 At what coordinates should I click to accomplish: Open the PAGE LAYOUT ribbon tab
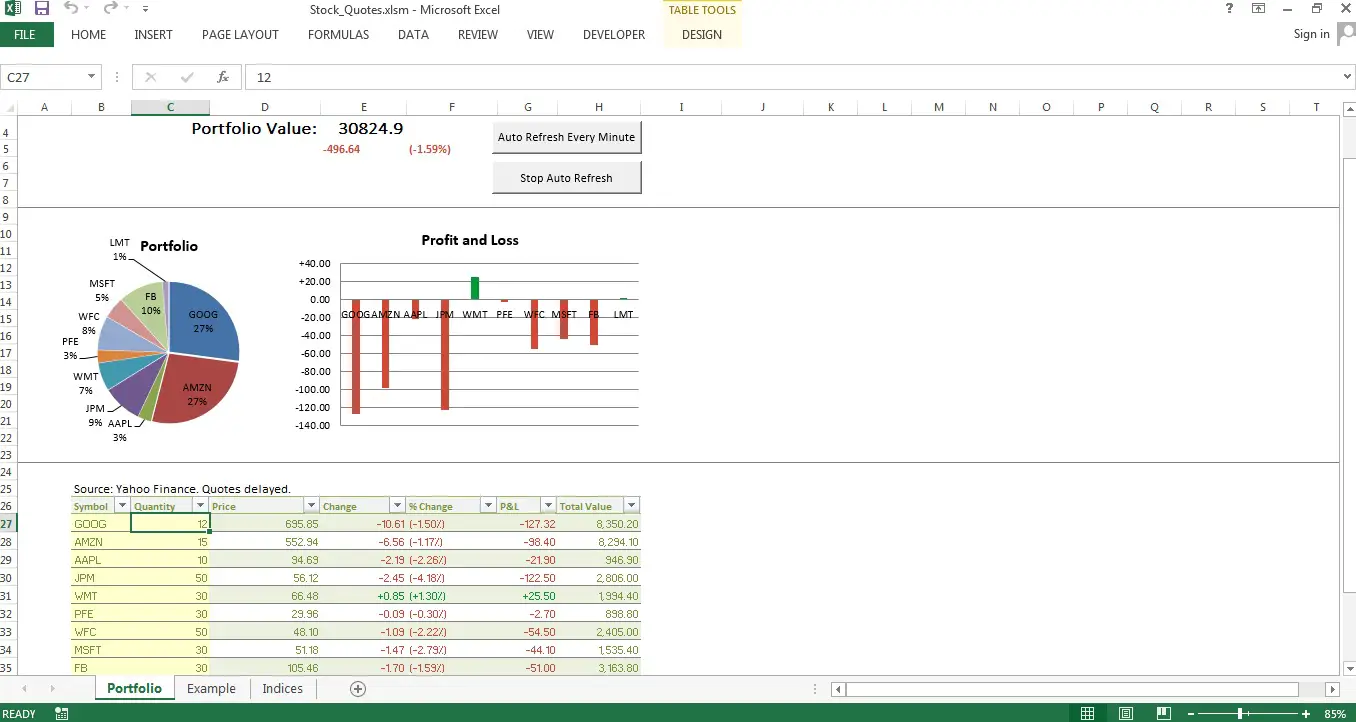point(240,34)
